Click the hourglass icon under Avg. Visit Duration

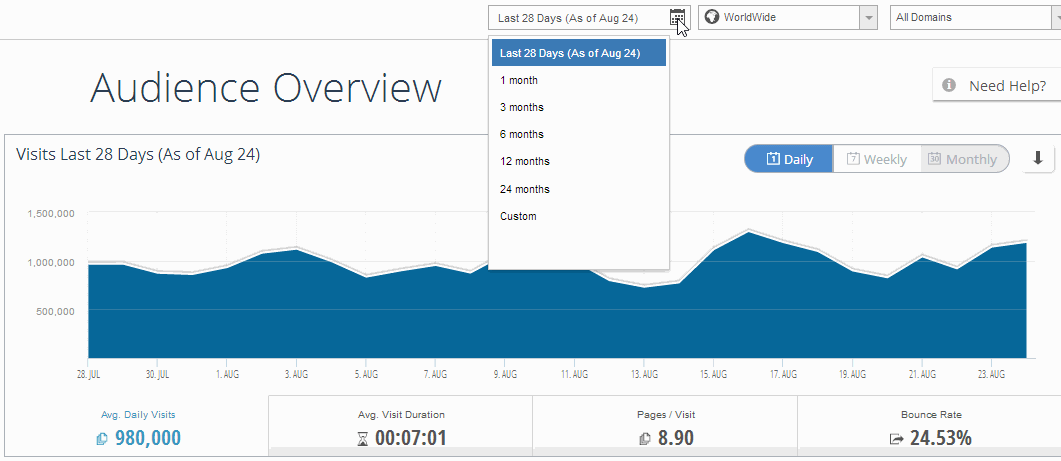pyautogui.click(x=362, y=438)
